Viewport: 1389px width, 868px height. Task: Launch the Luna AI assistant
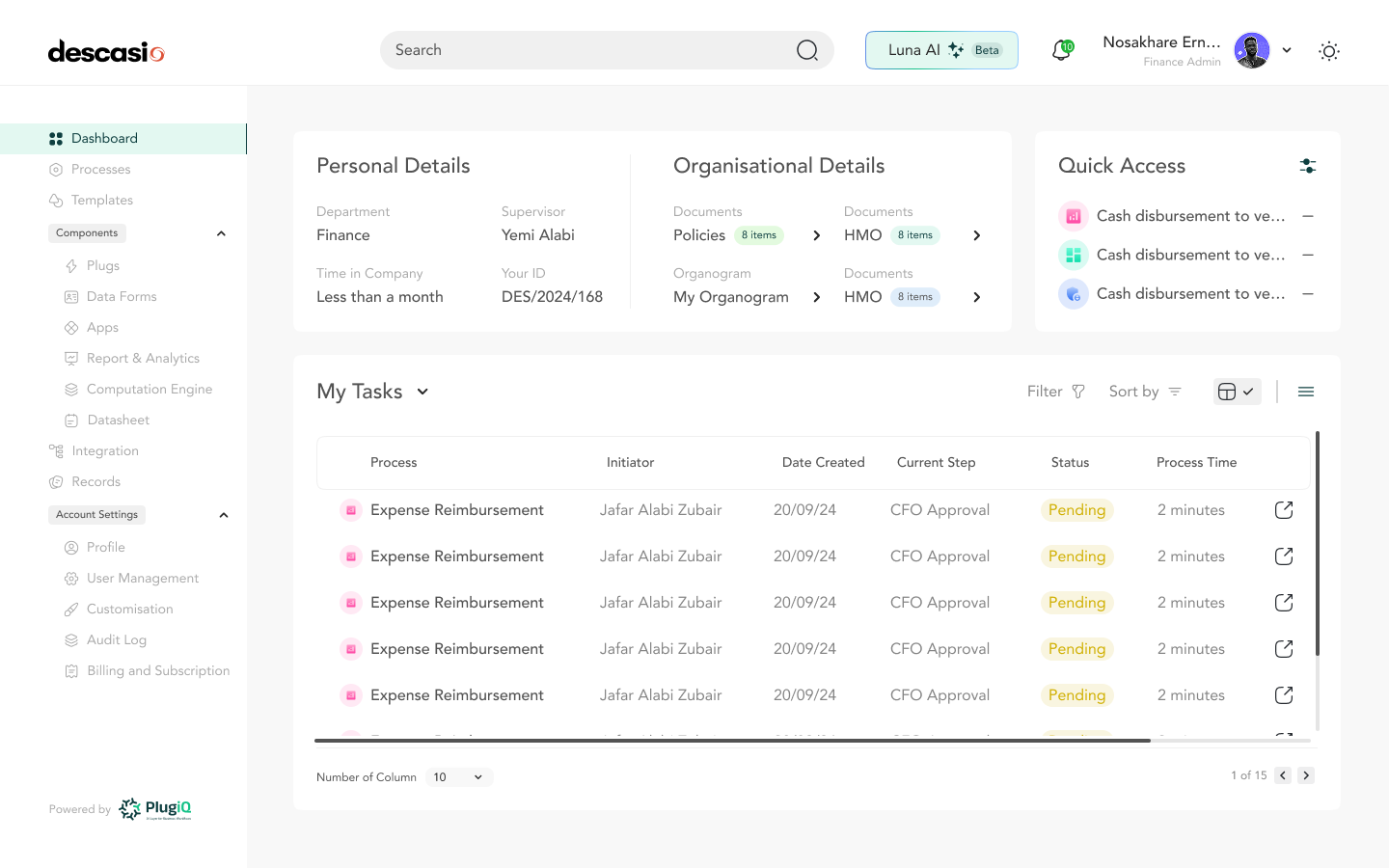pyautogui.click(x=940, y=49)
